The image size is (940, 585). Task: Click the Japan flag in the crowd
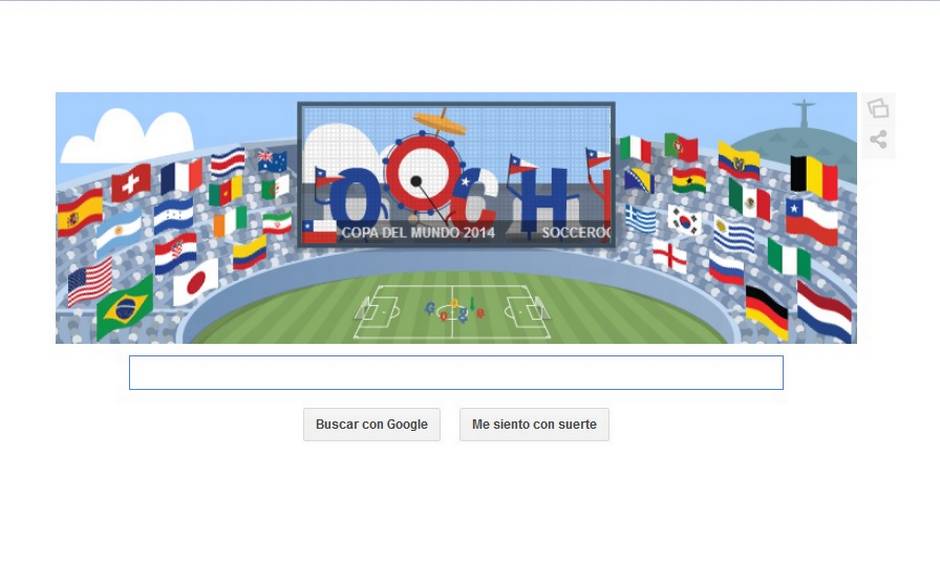click(x=195, y=282)
